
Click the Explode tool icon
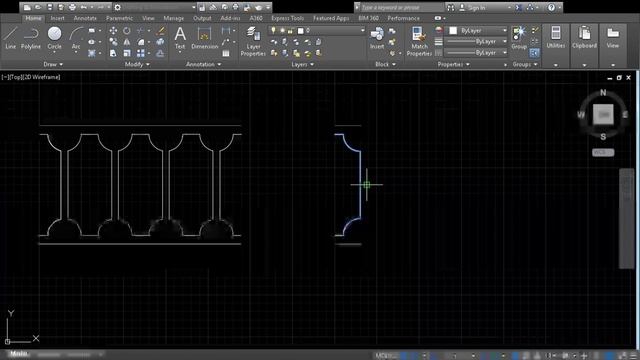point(160,42)
